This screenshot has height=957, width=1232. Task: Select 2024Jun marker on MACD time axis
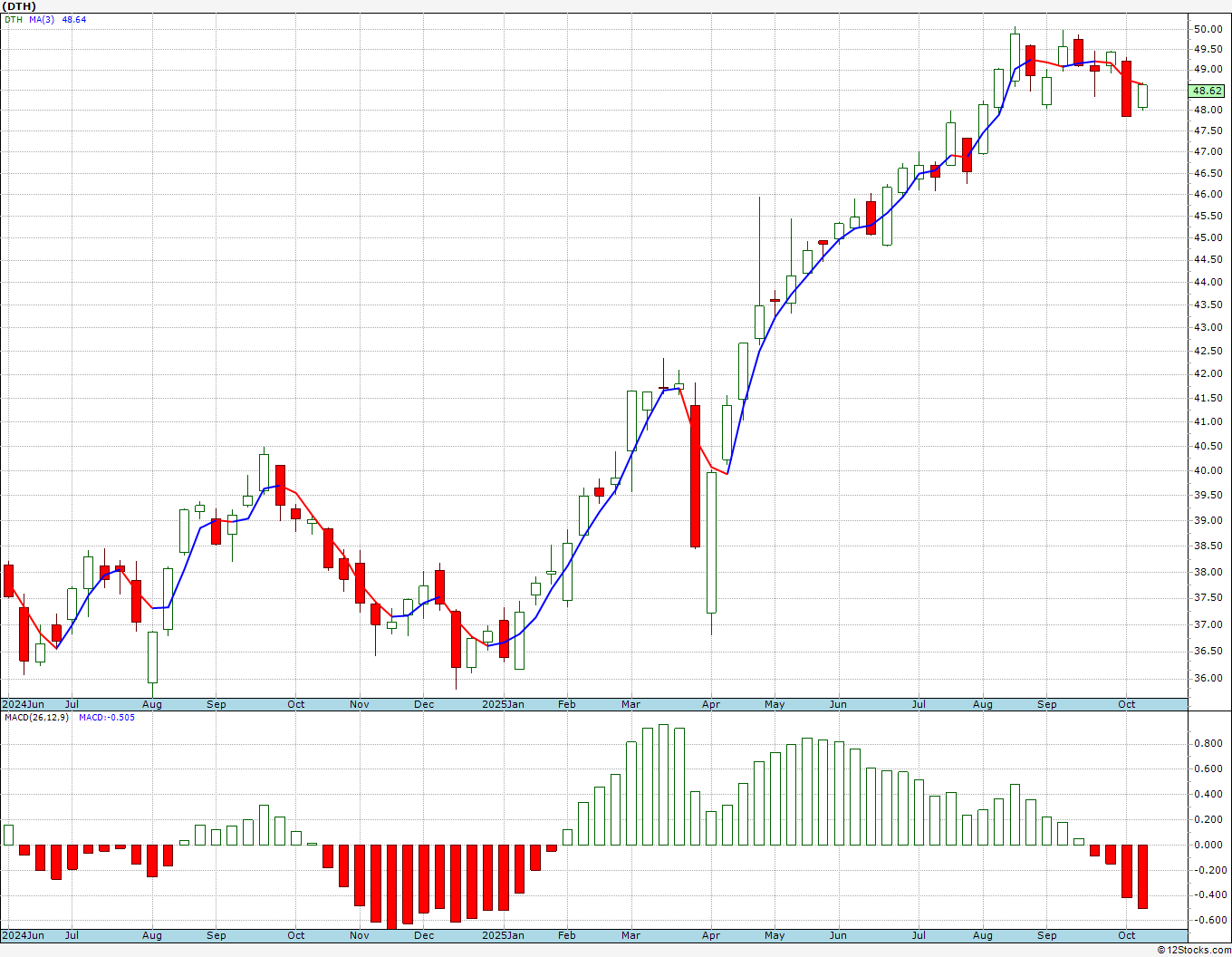tap(23, 935)
